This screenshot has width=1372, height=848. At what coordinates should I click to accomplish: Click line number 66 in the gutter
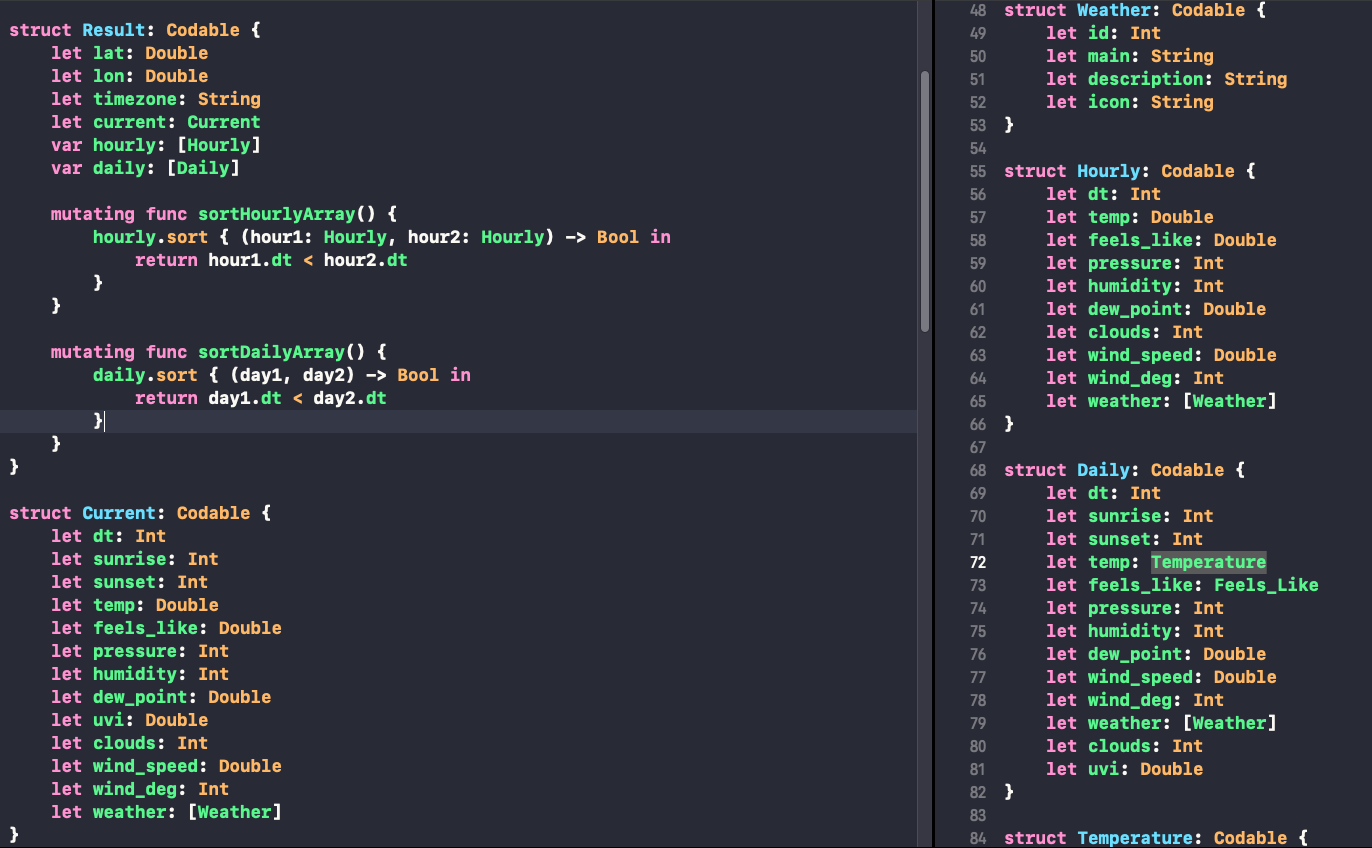(978, 424)
